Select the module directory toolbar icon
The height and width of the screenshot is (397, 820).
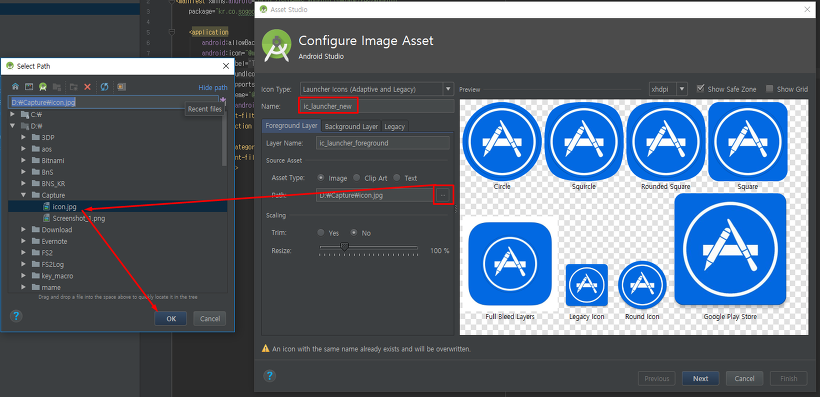coord(57,87)
